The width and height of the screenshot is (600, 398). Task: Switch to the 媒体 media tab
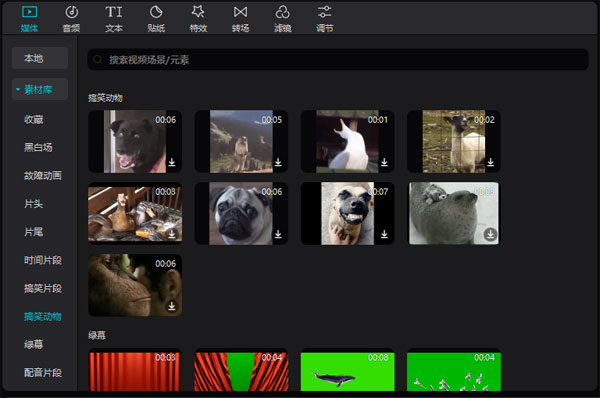29,18
